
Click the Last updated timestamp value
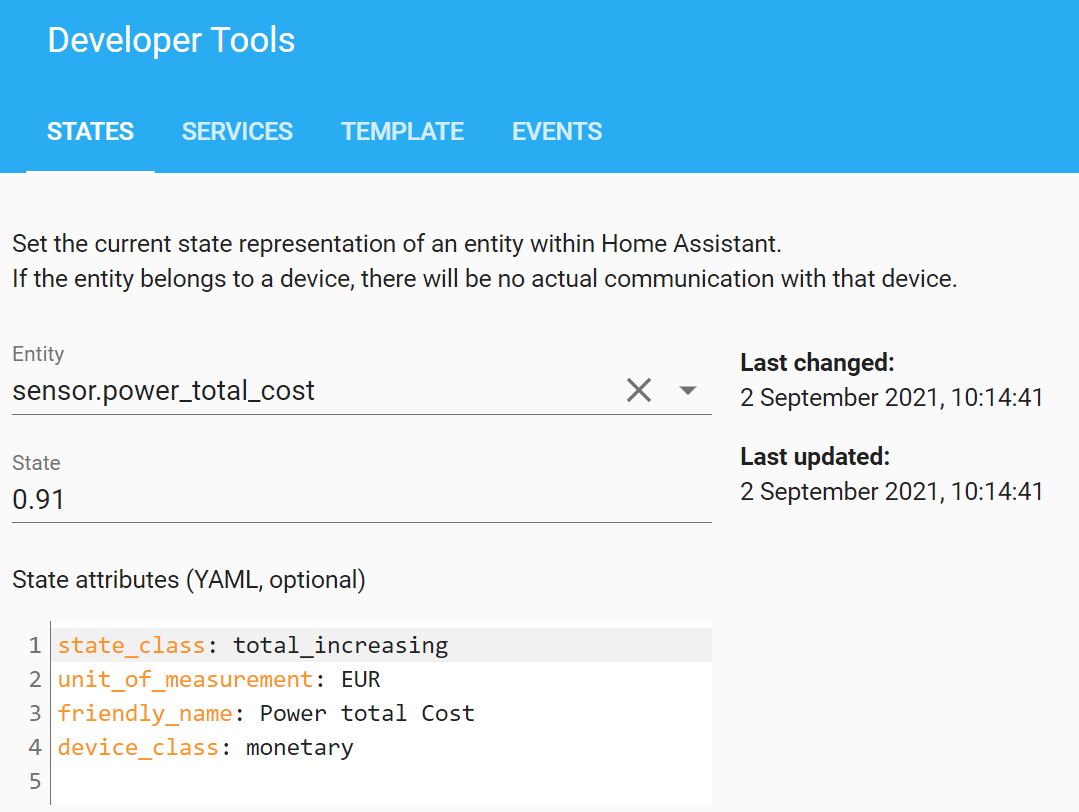pyautogui.click(x=892, y=491)
